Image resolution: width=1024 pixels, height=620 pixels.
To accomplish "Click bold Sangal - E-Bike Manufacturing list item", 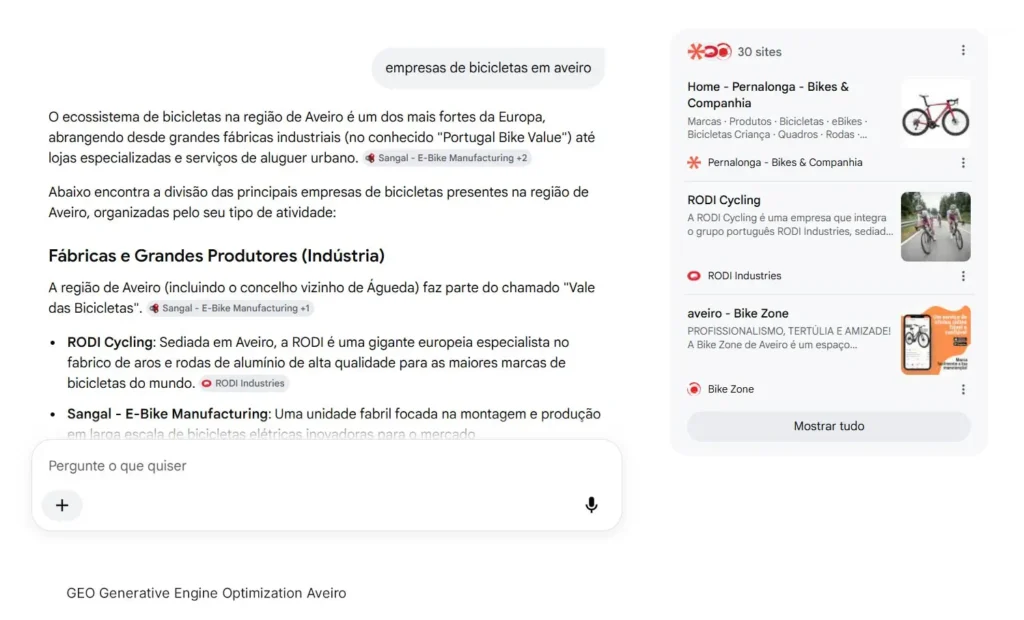I will [167, 414].
